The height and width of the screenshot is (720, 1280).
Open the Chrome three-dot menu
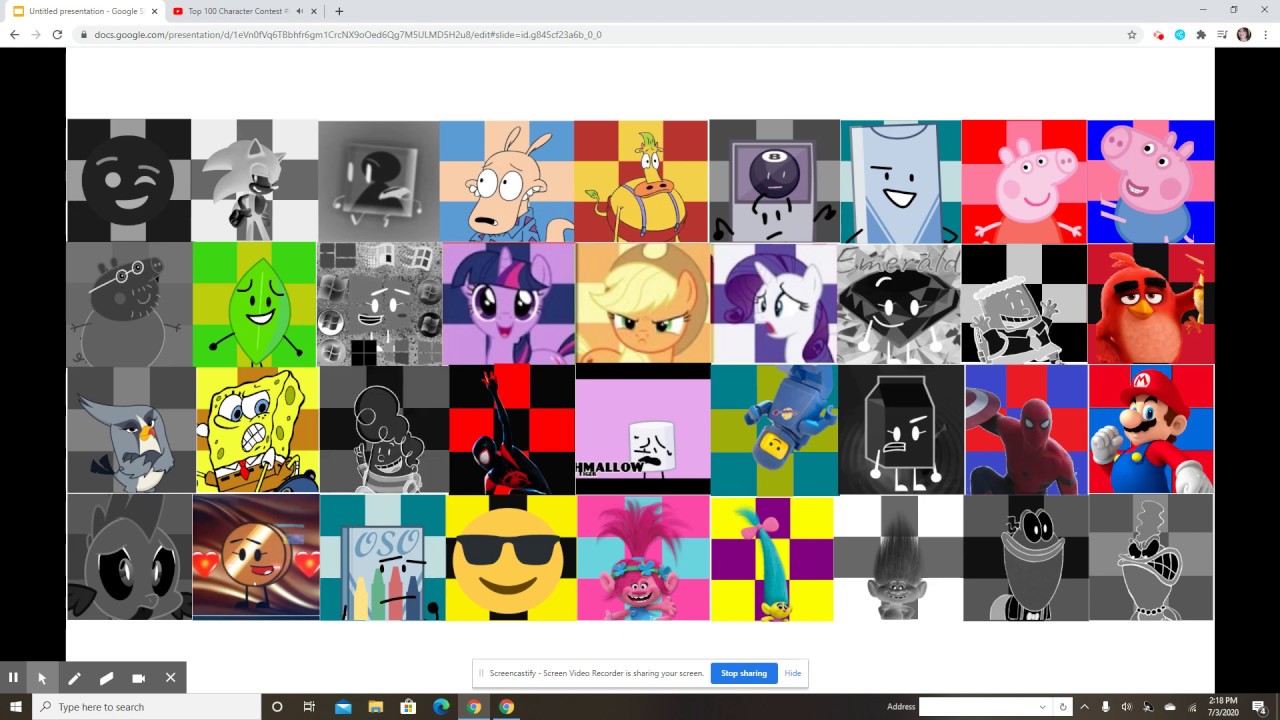coord(1265,34)
